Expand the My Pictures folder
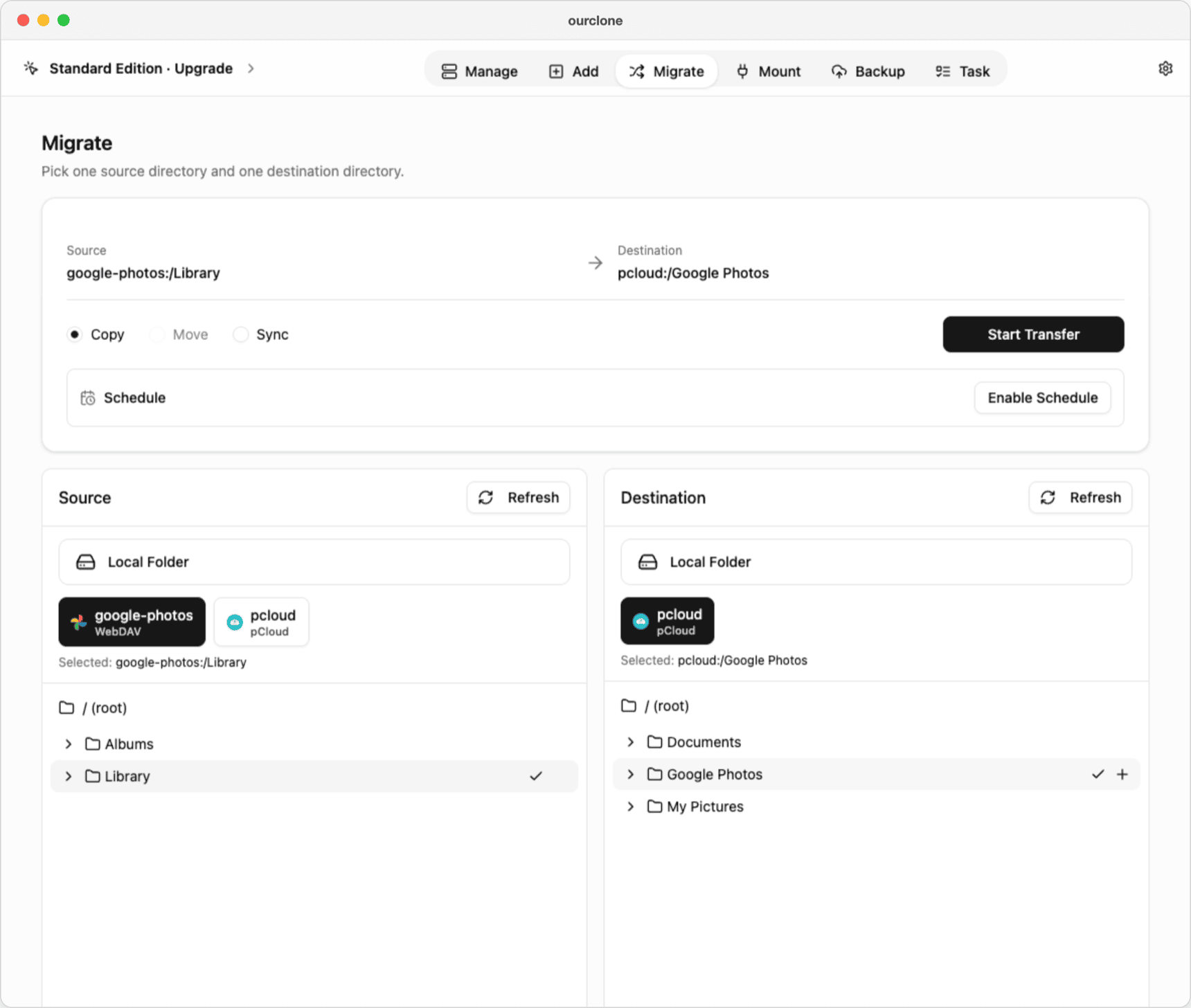 pyautogui.click(x=631, y=807)
